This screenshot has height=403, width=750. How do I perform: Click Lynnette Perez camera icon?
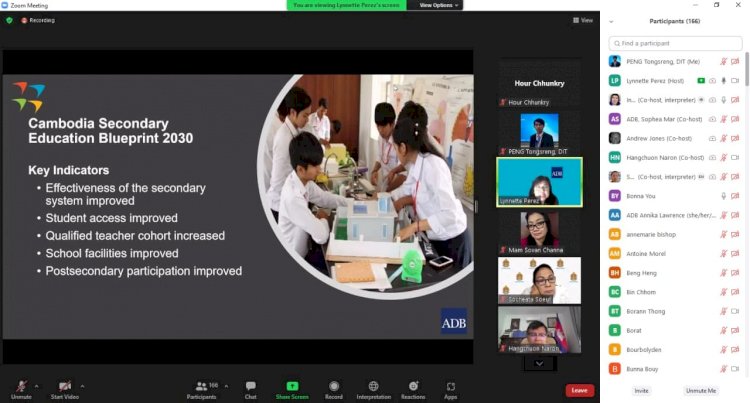(735, 81)
